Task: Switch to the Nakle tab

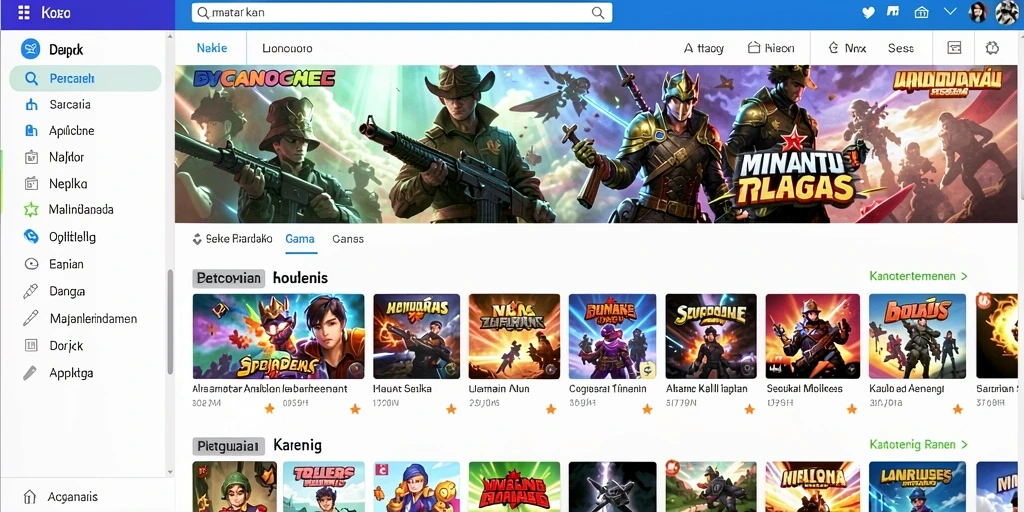Action: (212, 48)
